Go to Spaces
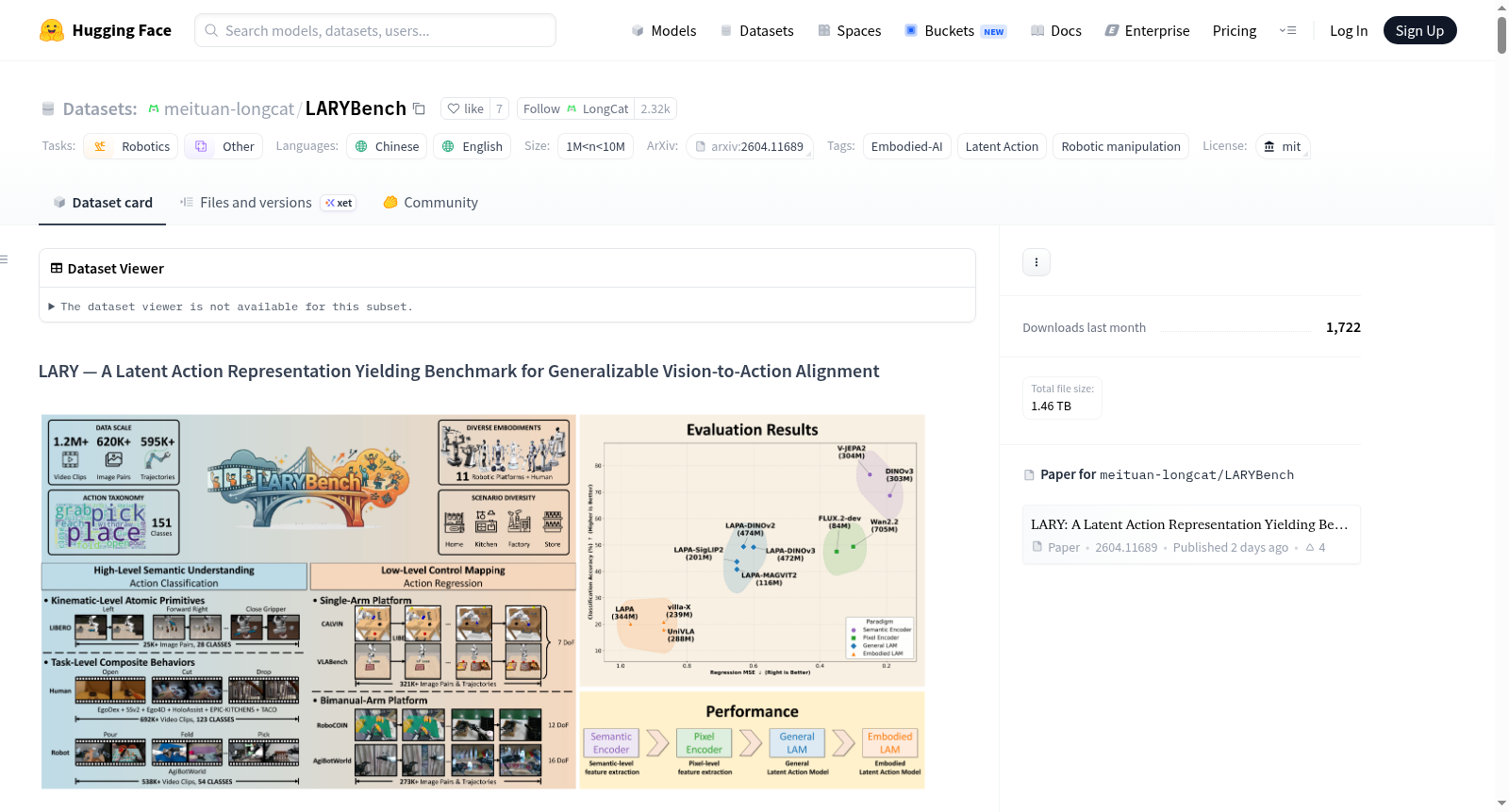The height and width of the screenshot is (812, 1509). (850, 30)
